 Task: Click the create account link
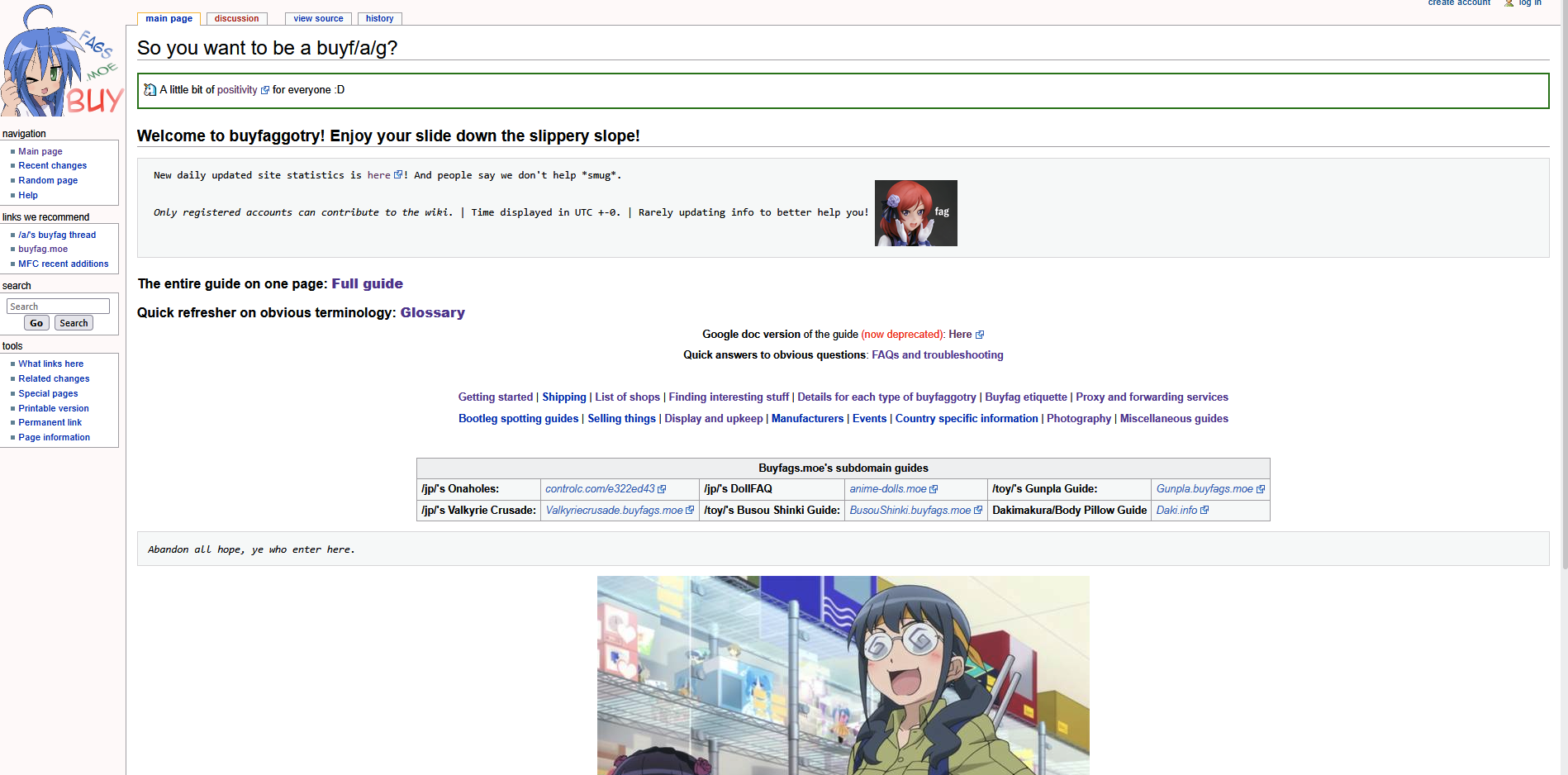[1459, 3]
